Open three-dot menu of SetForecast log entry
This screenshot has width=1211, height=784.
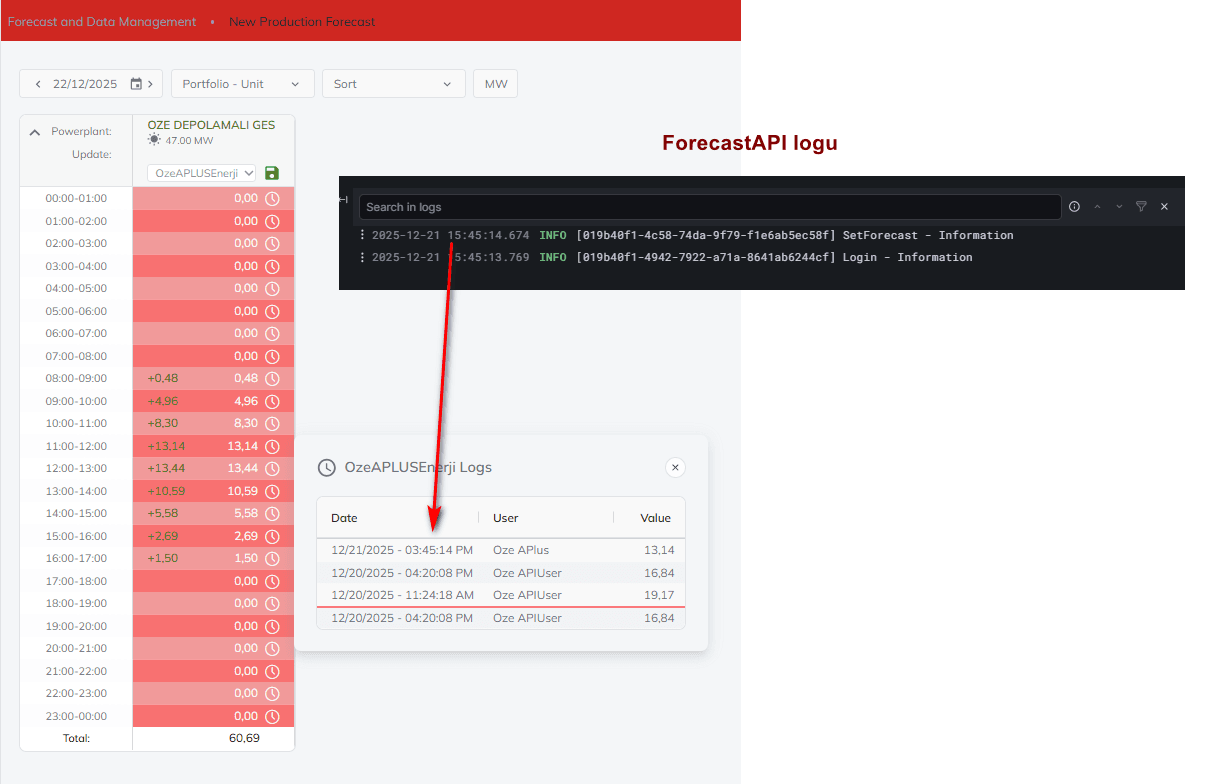[x=362, y=235]
